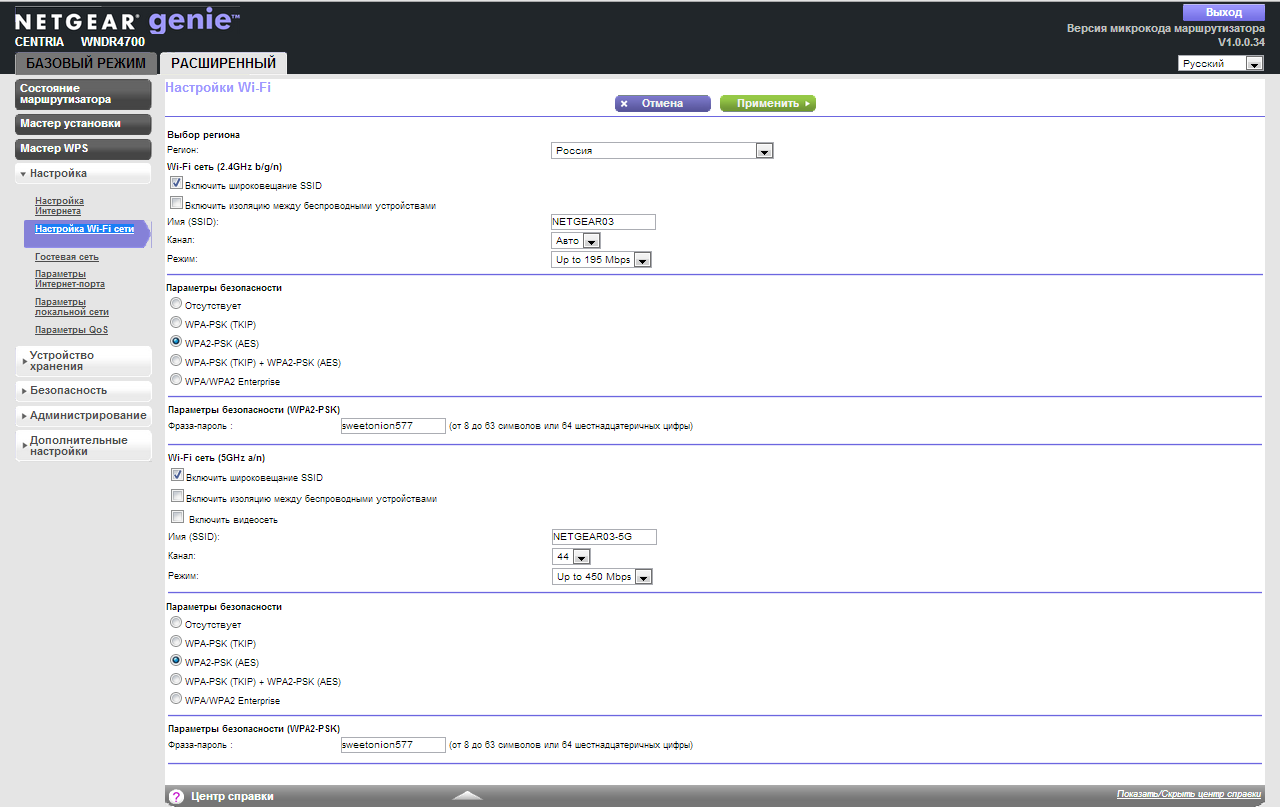Toggle 2.4GHz SSID broadcast checkbox

(177, 184)
